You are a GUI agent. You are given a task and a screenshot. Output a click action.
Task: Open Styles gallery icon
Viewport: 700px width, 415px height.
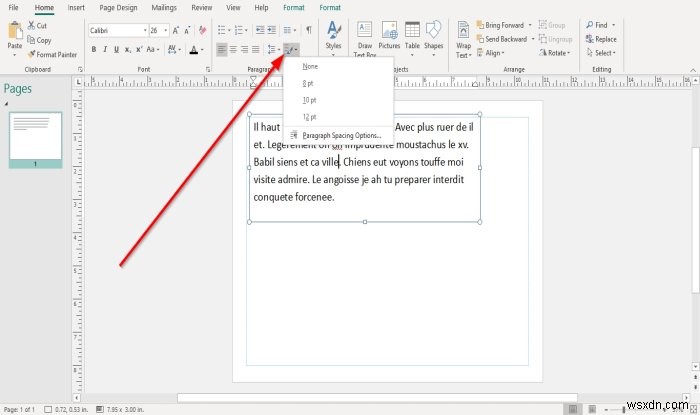click(x=333, y=29)
